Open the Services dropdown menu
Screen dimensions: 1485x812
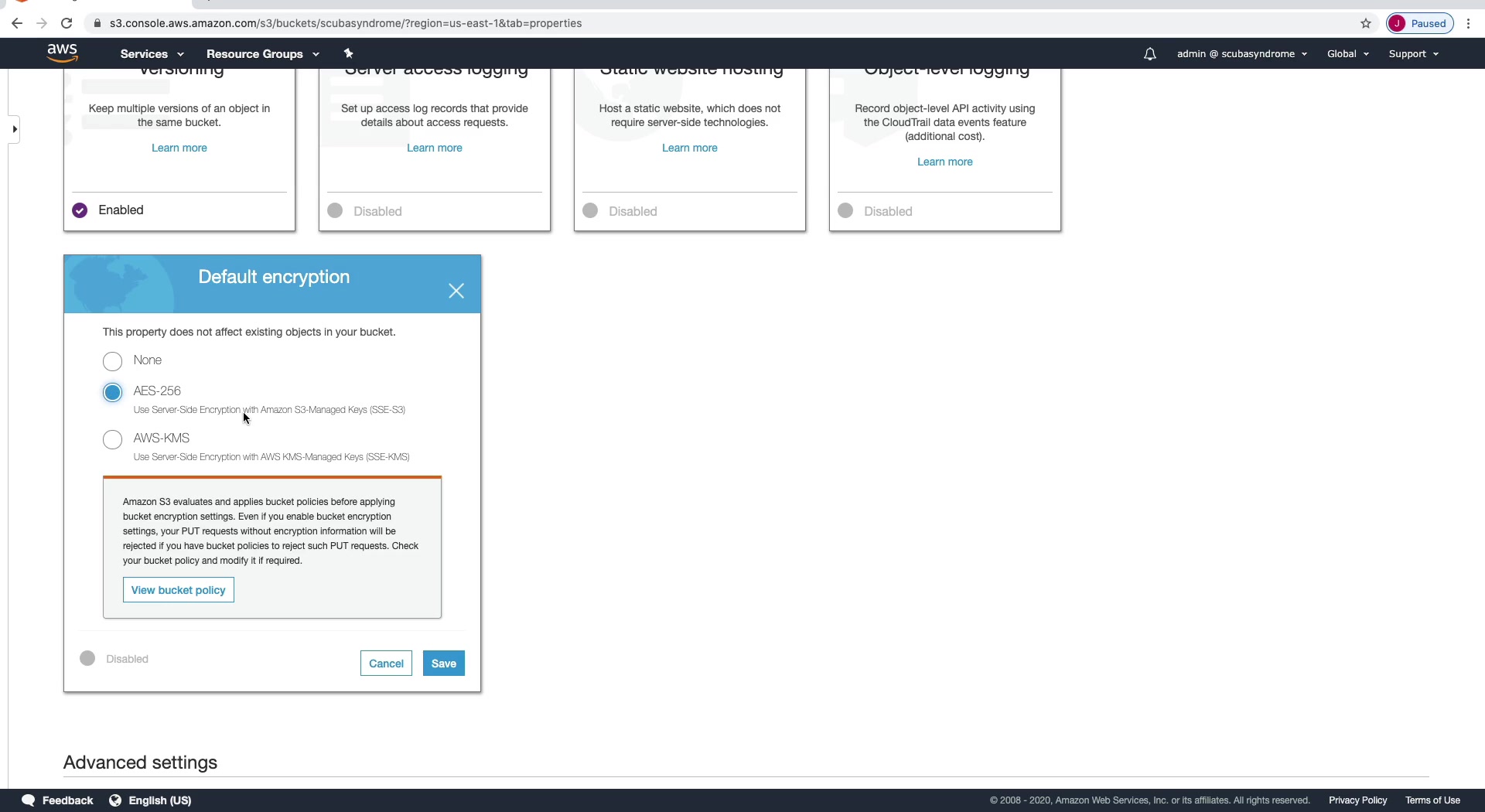152,54
